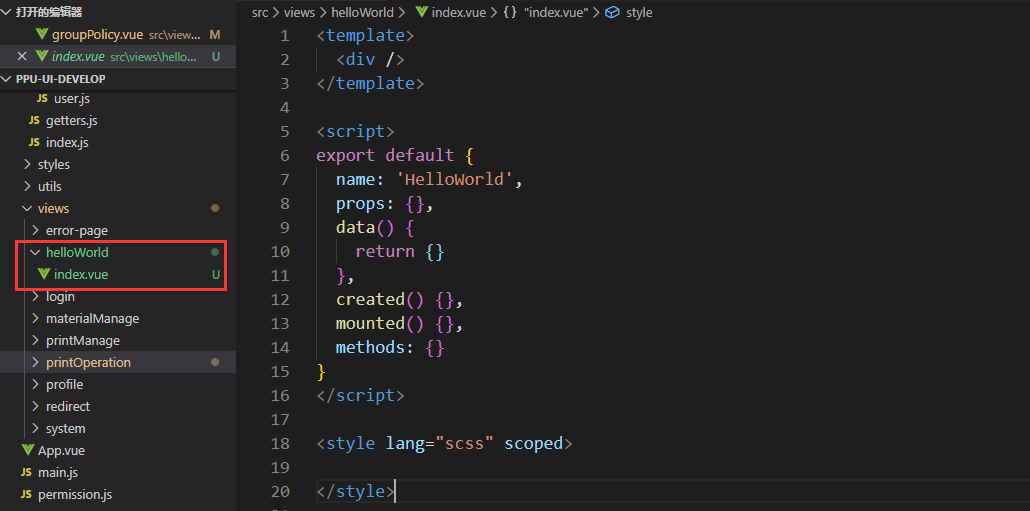The width and height of the screenshot is (1030, 511).
Task: Place cursor on 'HelloWorld' name string
Action: point(455,179)
